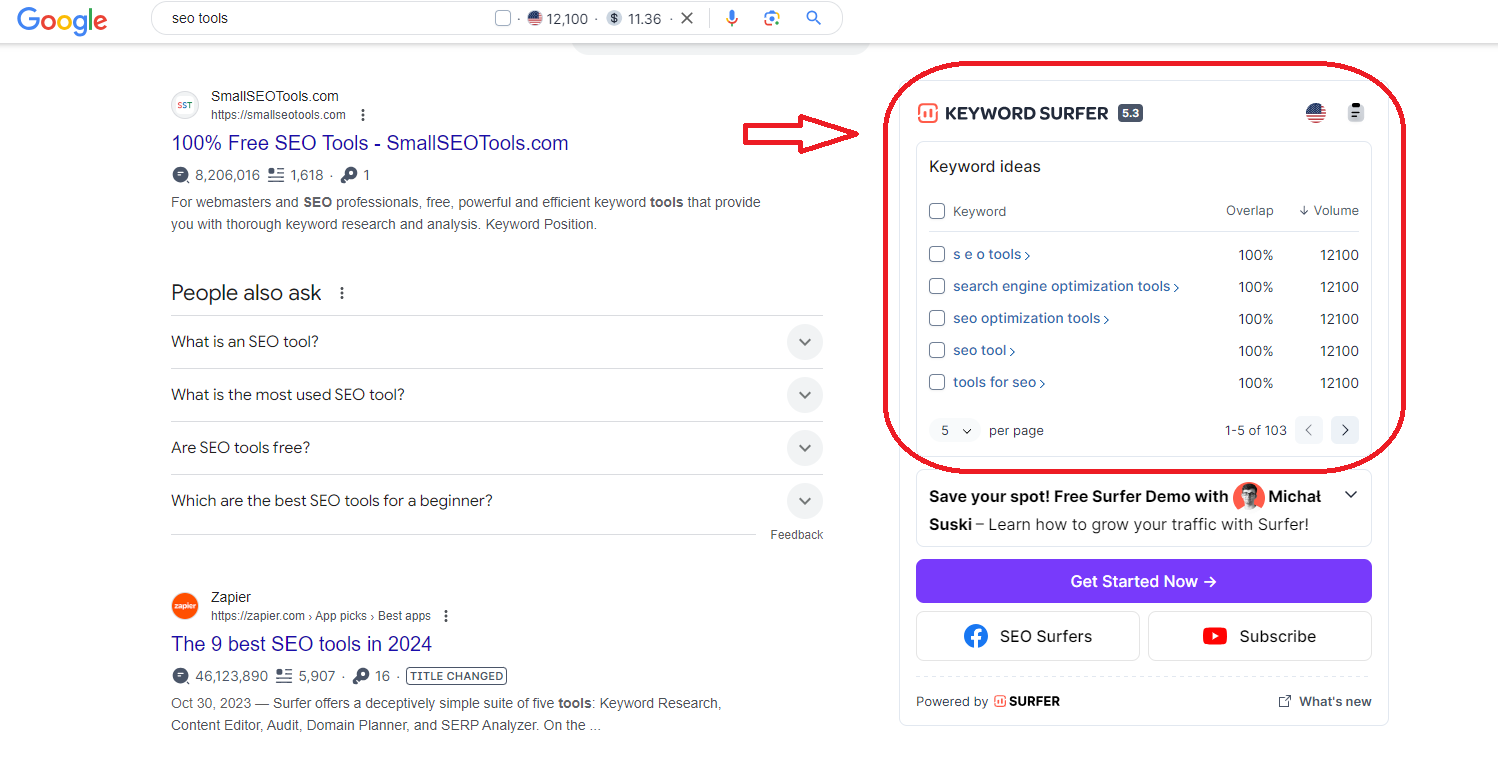Go to the previous keyword ideas page
Screen dimensions: 1498x771
[1309, 430]
